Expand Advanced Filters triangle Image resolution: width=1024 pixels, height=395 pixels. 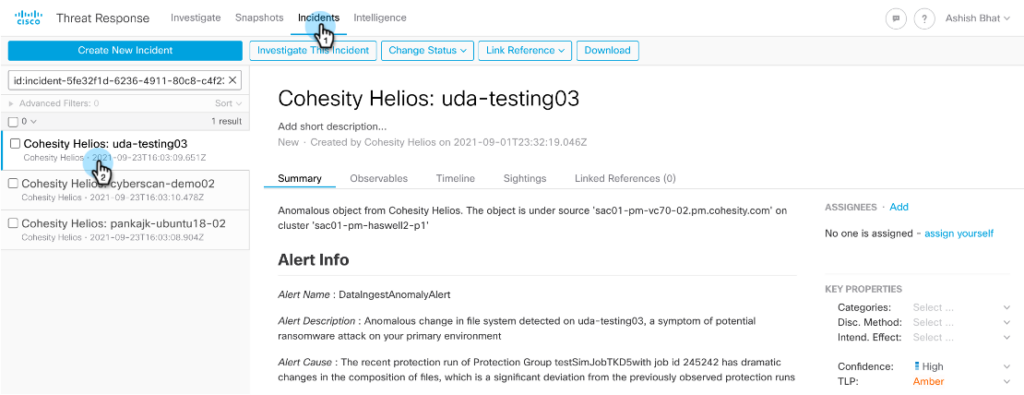click(x=10, y=103)
